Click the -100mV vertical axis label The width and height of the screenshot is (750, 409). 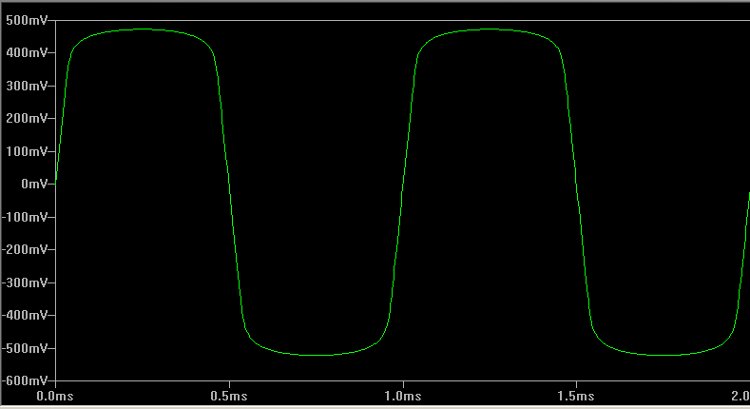click(x=24, y=217)
